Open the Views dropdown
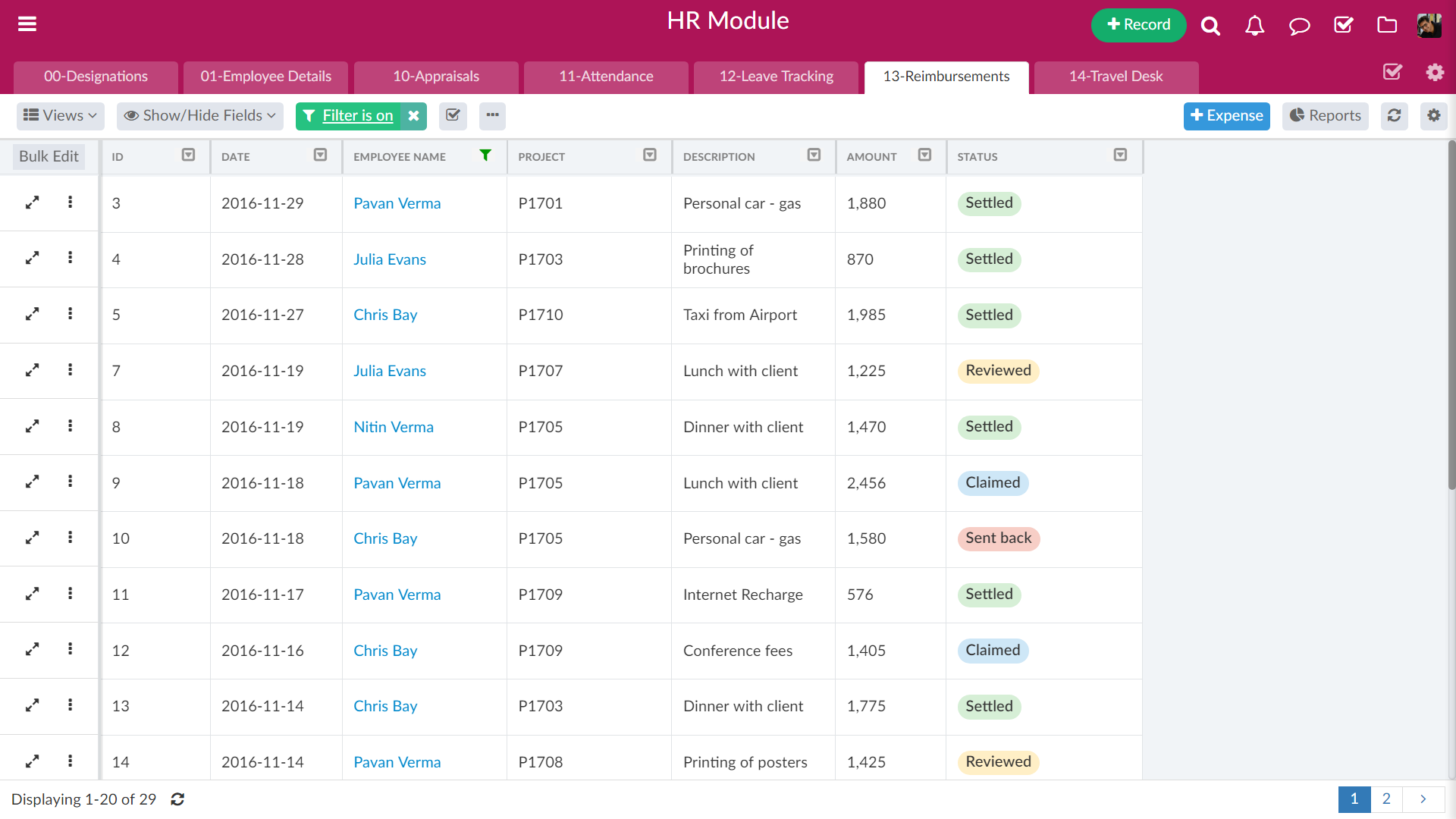This screenshot has width=1456, height=819. click(61, 115)
